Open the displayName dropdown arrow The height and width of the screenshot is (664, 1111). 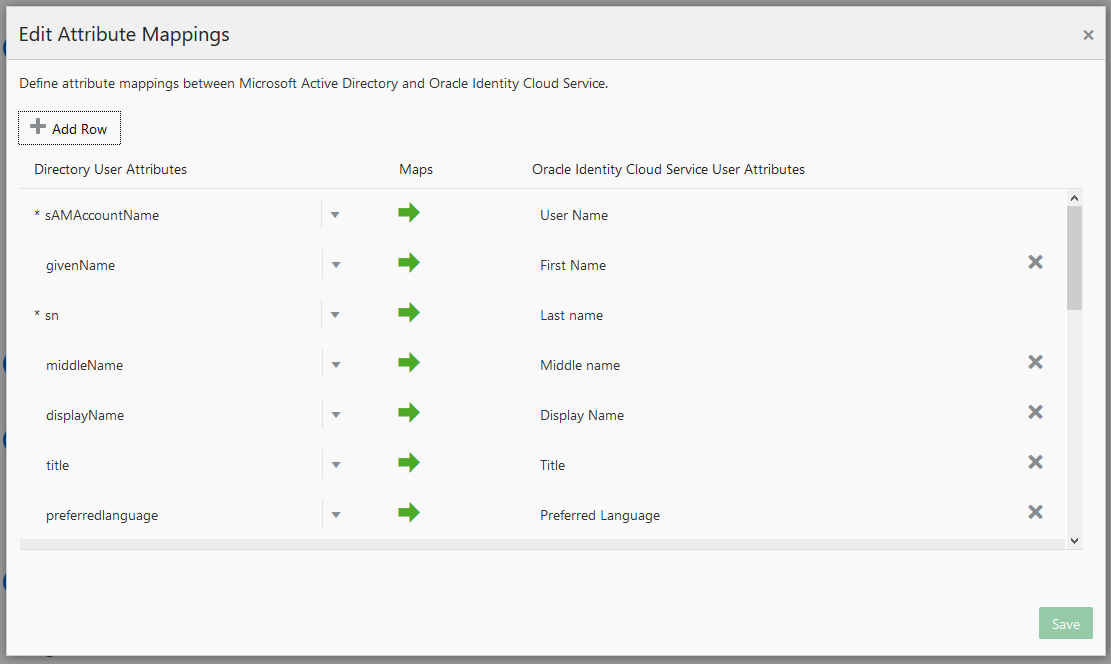pyautogui.click(x=336, y=414)
